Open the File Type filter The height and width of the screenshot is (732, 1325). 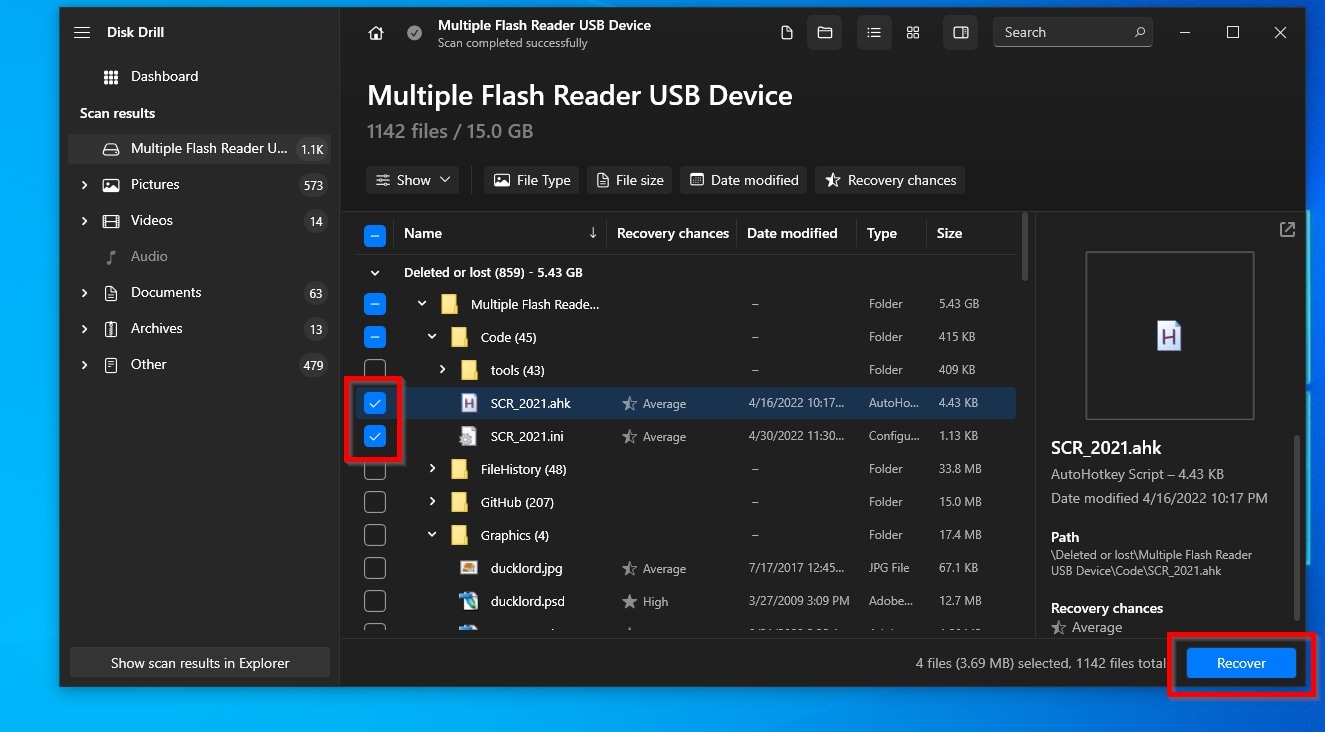pos(532,180)
